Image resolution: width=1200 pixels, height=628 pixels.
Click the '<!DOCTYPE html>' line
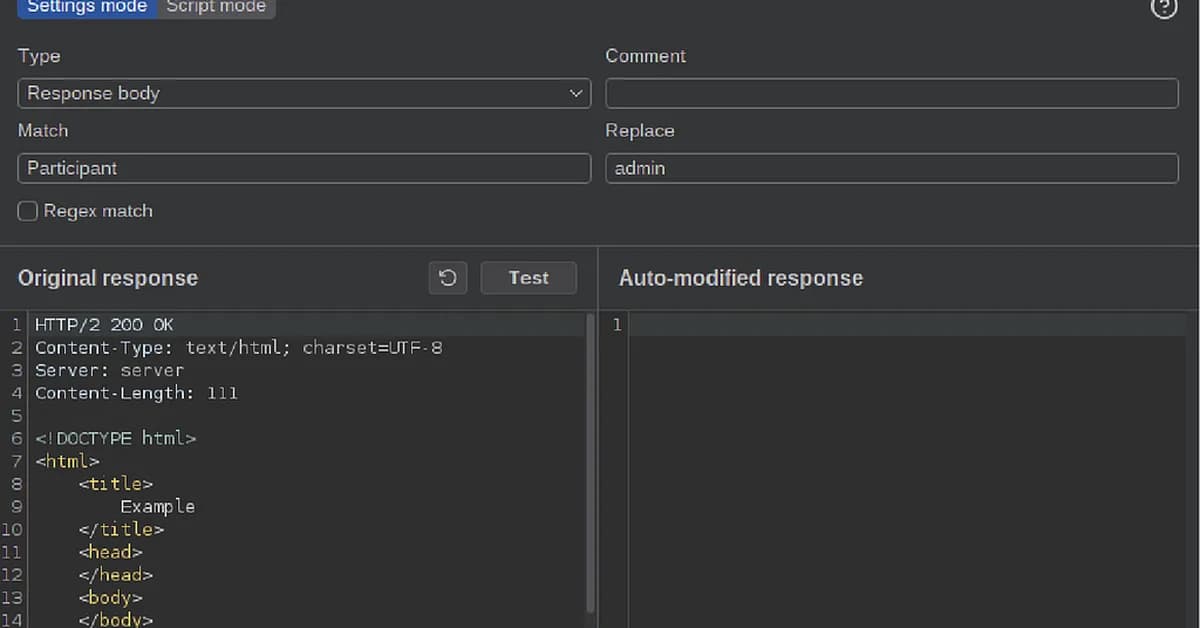pos(116,438)
